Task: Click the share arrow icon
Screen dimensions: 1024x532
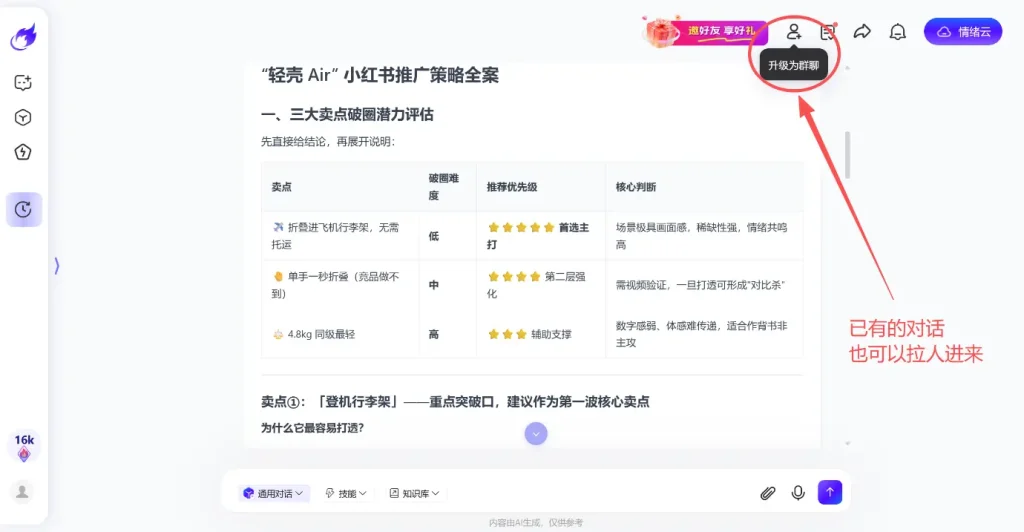Action: pyautogui.click(x=862, y=32)
